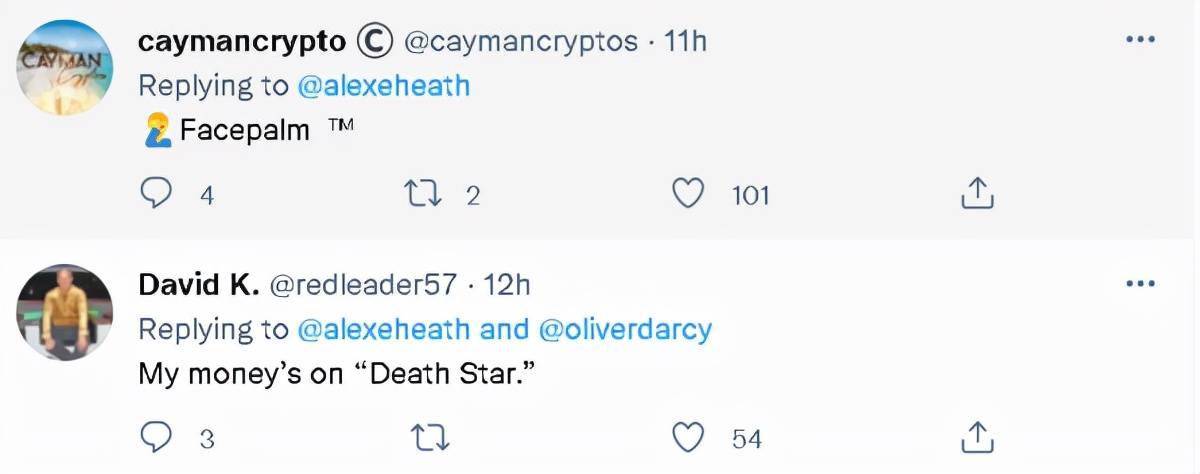
Task: Reply to caymancrypto's Facepalm tweet
Action: (155, 193)
